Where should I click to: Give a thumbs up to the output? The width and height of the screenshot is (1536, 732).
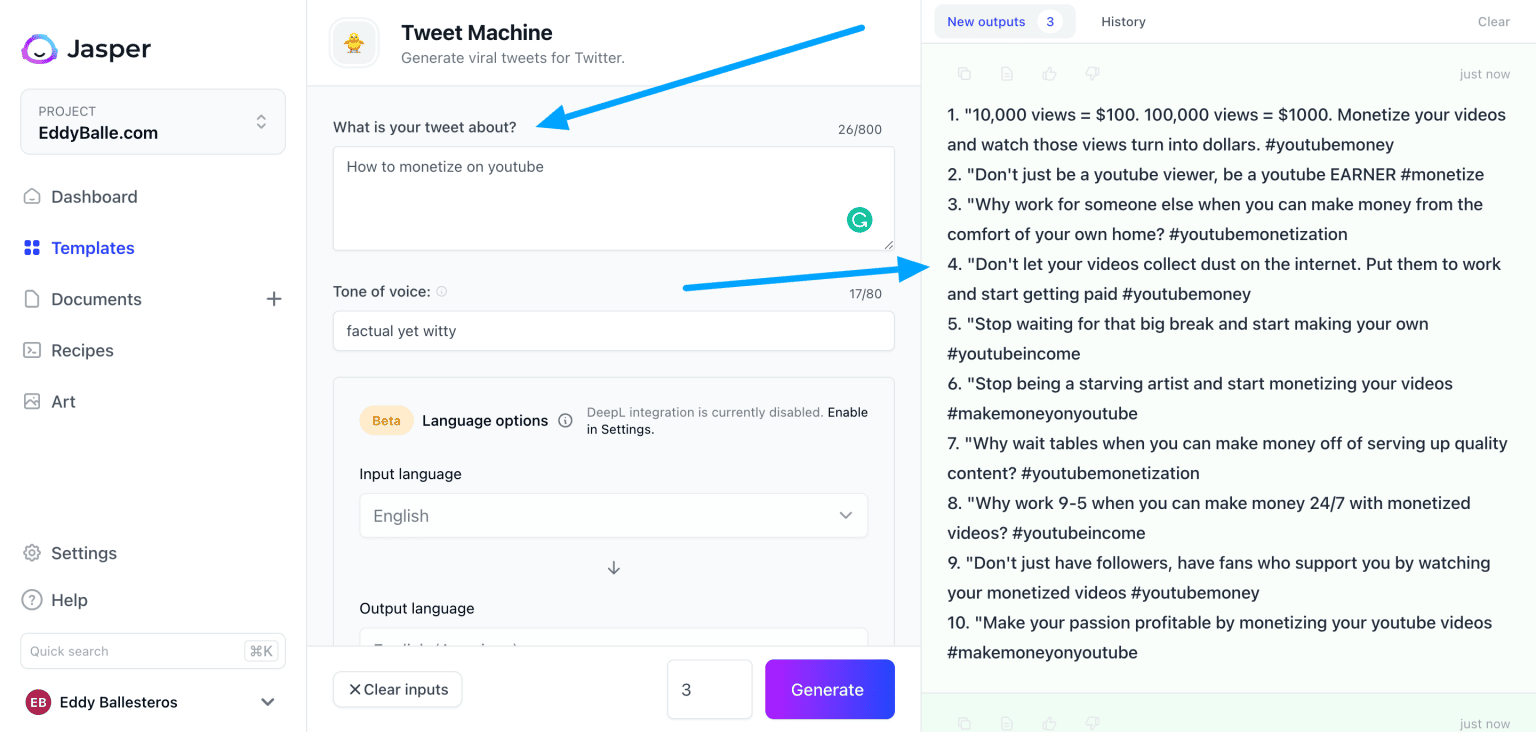[x=1048, y=73]
